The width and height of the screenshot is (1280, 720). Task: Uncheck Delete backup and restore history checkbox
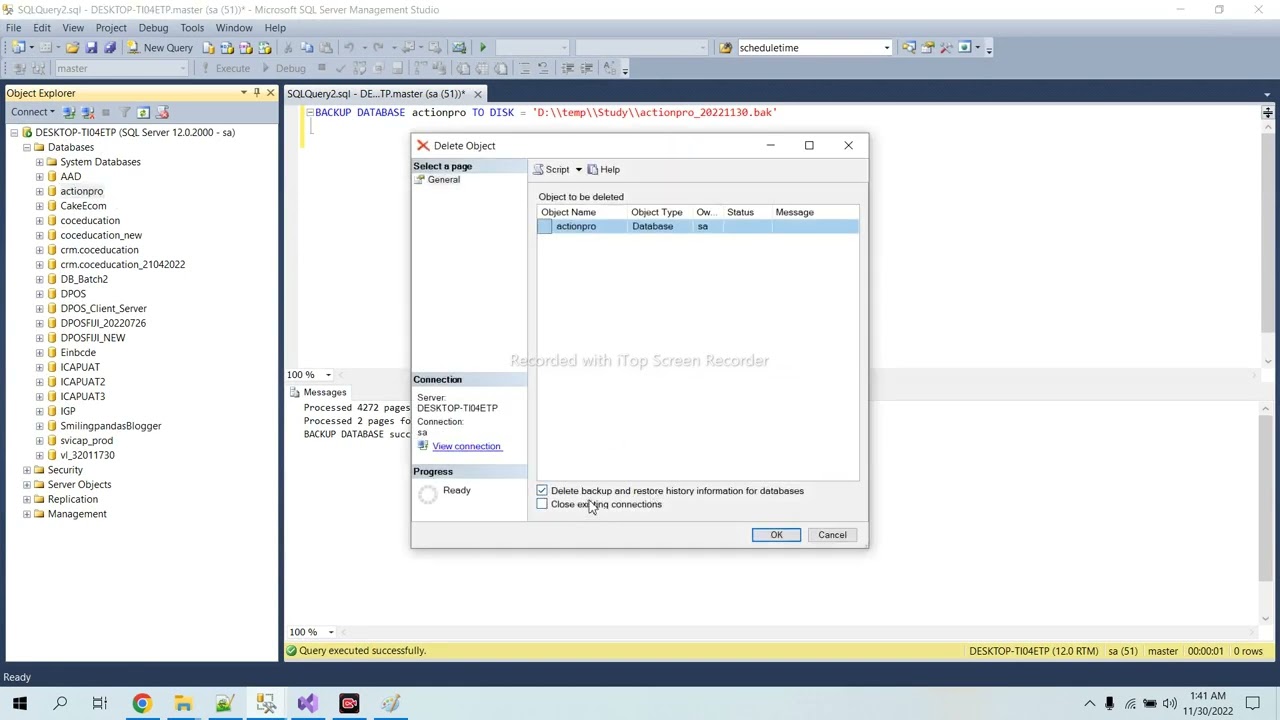click(542, 491)
